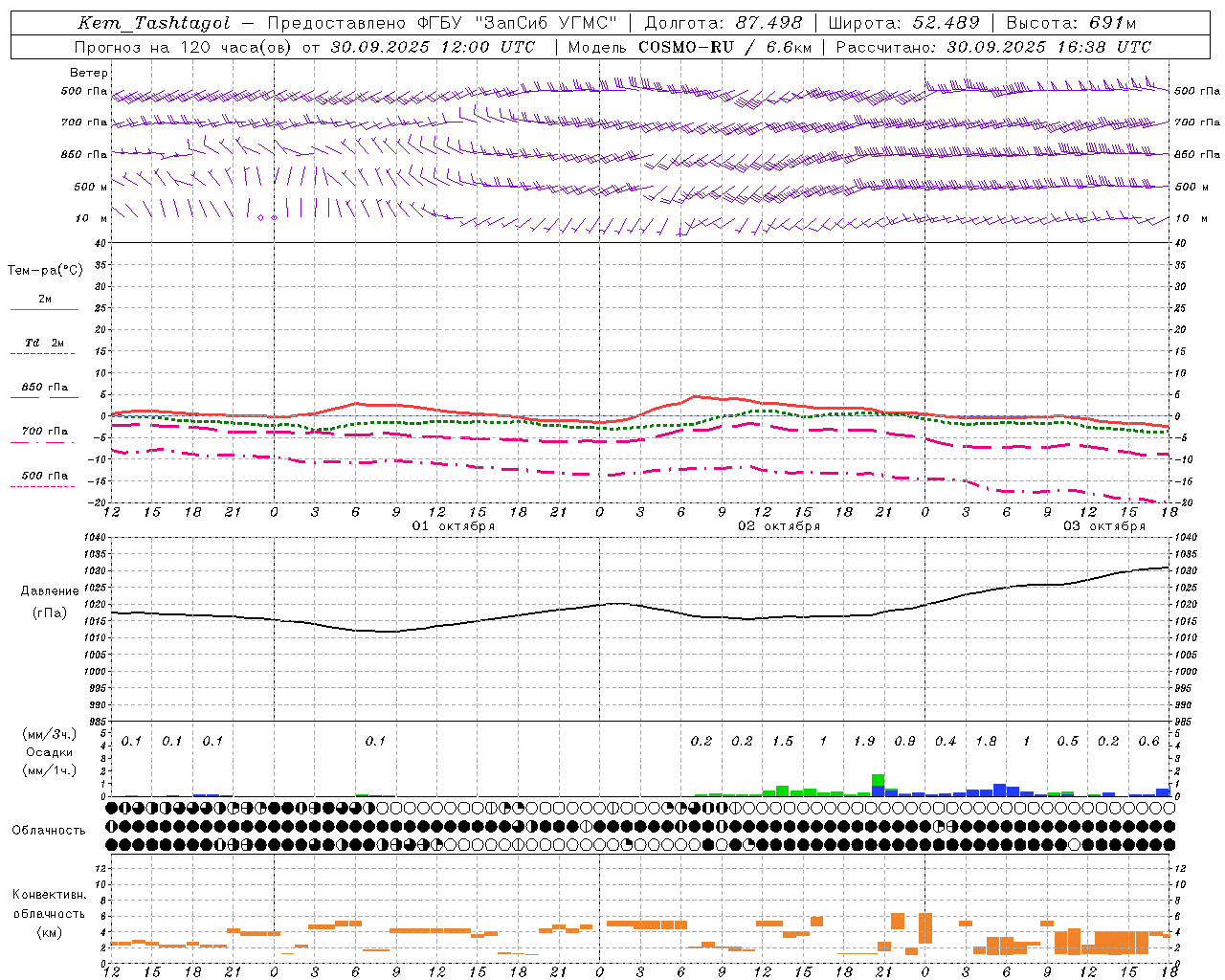1225x980 pixels.
Task: Click the '1.8' three-hour precipitation value
Action: [986, 742]
